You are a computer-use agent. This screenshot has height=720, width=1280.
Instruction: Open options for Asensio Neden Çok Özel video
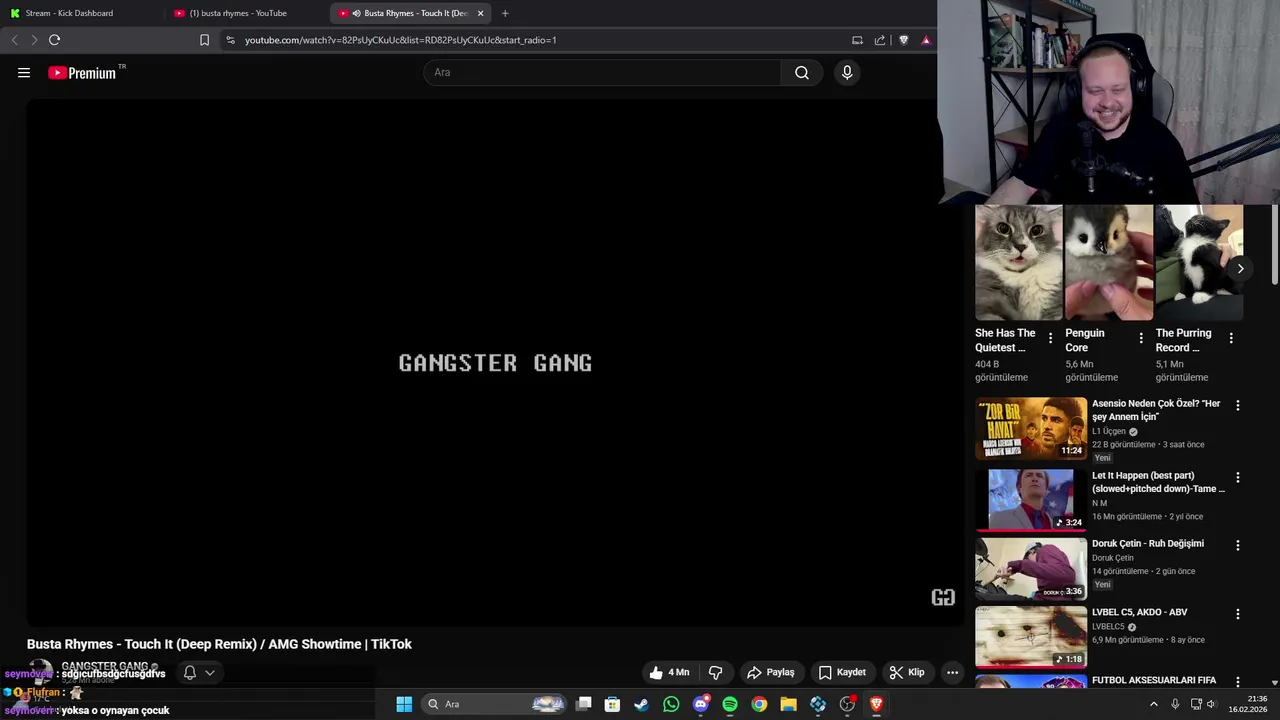(1238, 405)
